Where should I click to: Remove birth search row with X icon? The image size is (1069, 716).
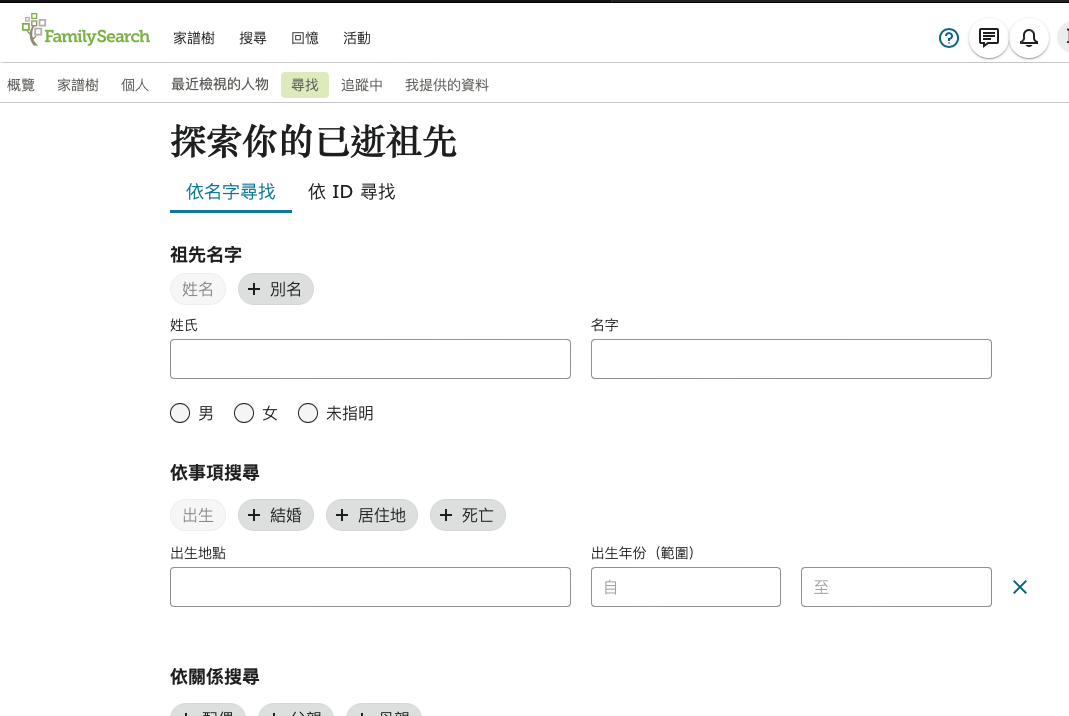point(1020,587)
